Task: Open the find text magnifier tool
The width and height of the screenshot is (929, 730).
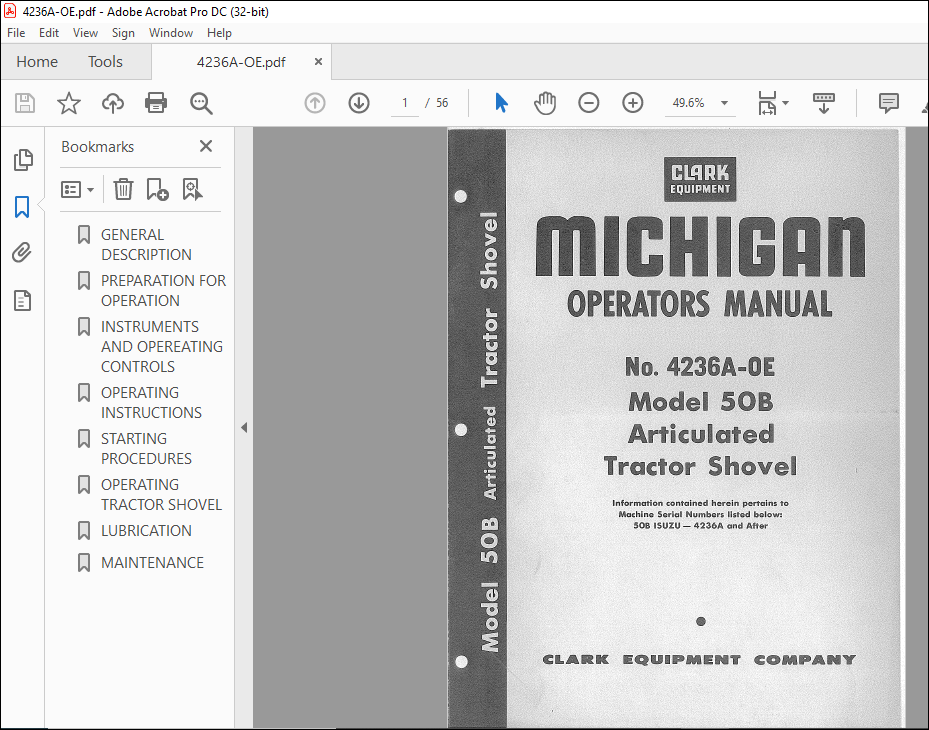Action: [201, 103]
